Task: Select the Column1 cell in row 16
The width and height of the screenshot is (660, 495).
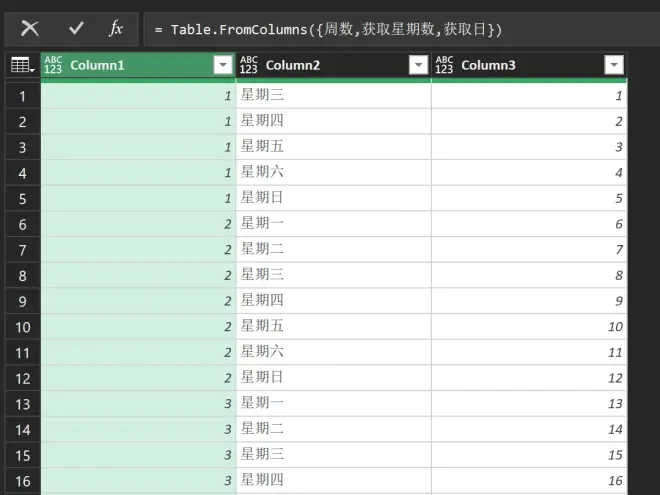Action: tap(138, 481)
